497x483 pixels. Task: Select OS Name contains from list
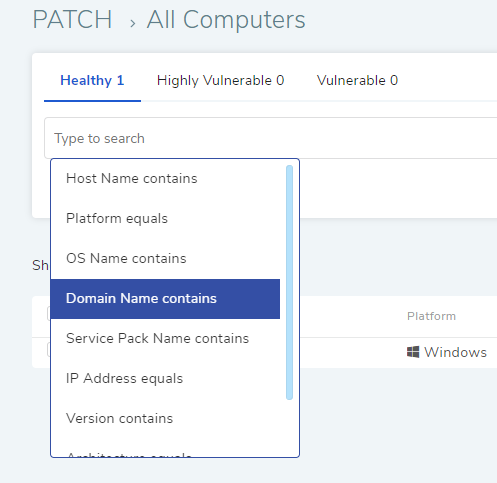tap(165, 259)
